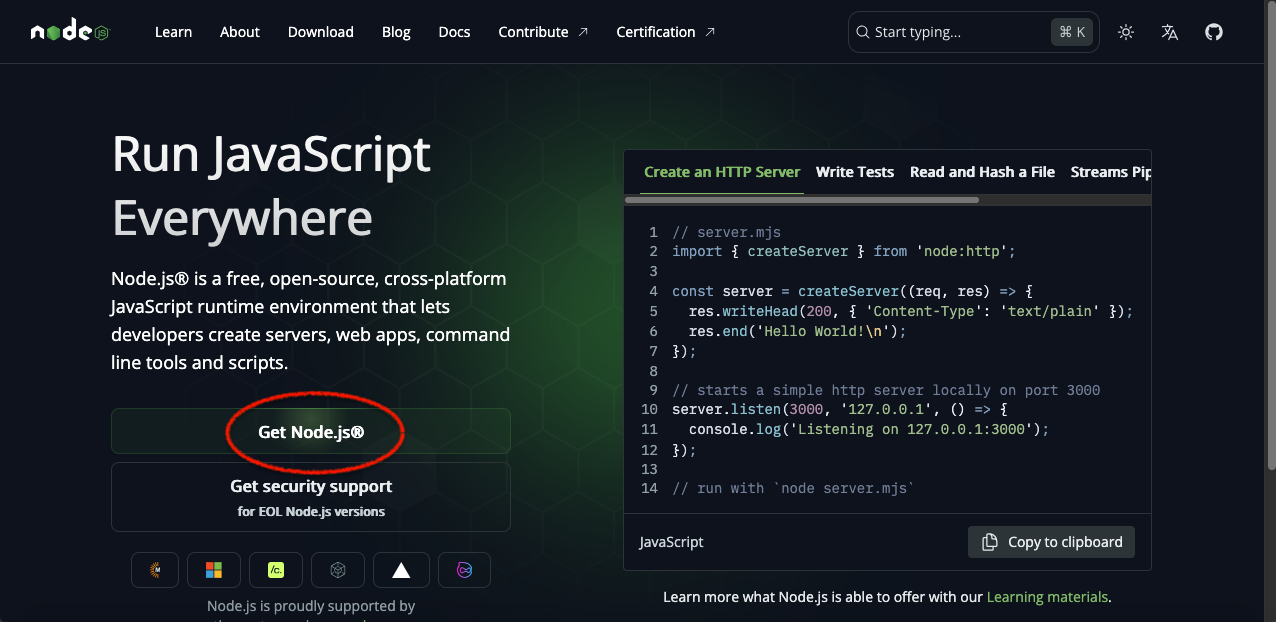Open the GitHub repository icon
The image size is (1276, 622).
point(1213,32)
